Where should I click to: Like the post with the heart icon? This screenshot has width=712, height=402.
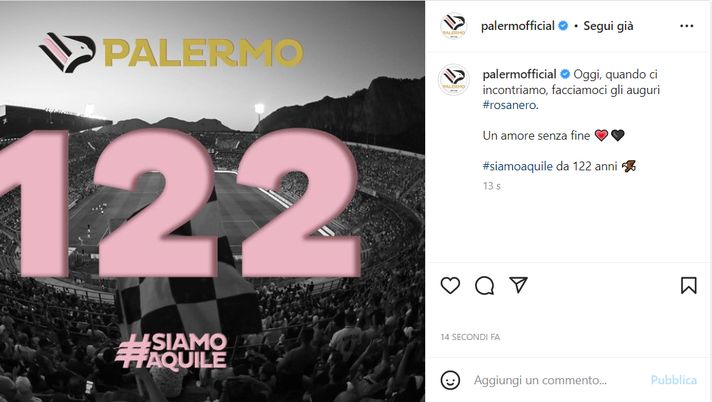coord(450,285)
